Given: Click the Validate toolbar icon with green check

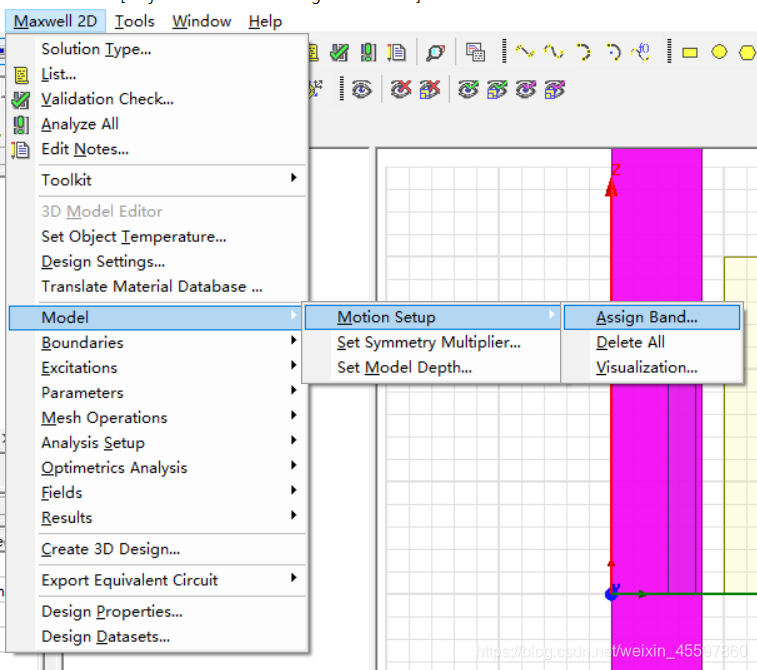Looking at the screenshot, I should click(339, 52).
